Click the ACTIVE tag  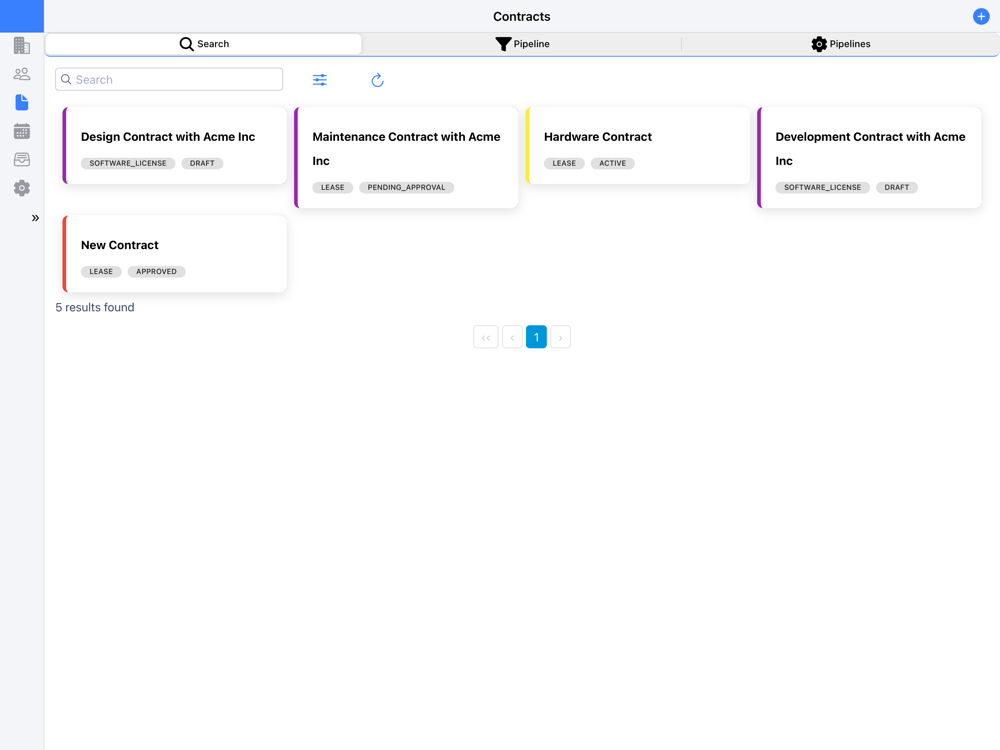pos(612,163)
